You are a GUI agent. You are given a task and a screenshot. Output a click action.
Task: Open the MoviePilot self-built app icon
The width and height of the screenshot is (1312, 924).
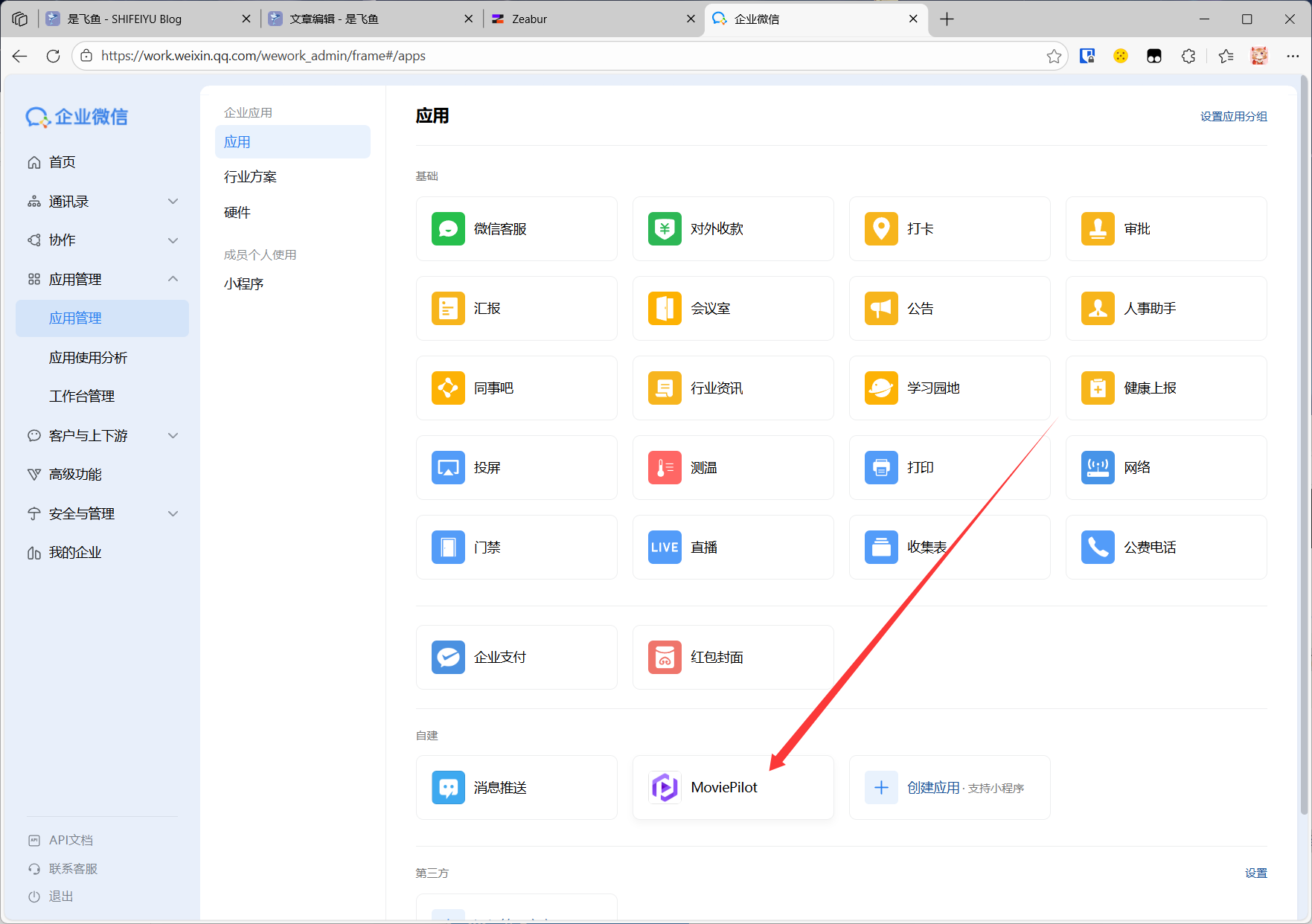(x=665, y=787)
